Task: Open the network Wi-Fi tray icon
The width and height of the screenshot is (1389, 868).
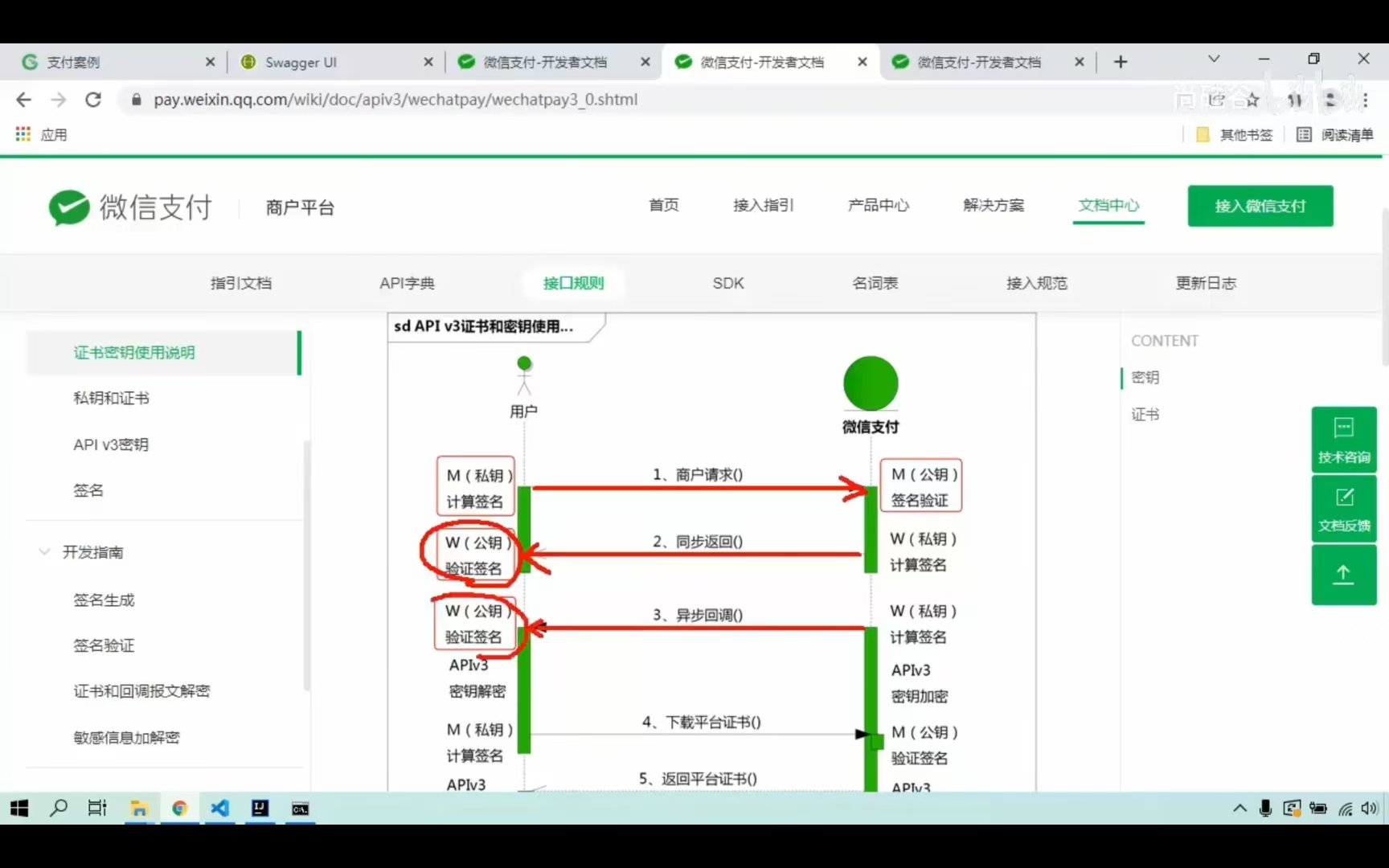Action: (x=1345, y=809)
